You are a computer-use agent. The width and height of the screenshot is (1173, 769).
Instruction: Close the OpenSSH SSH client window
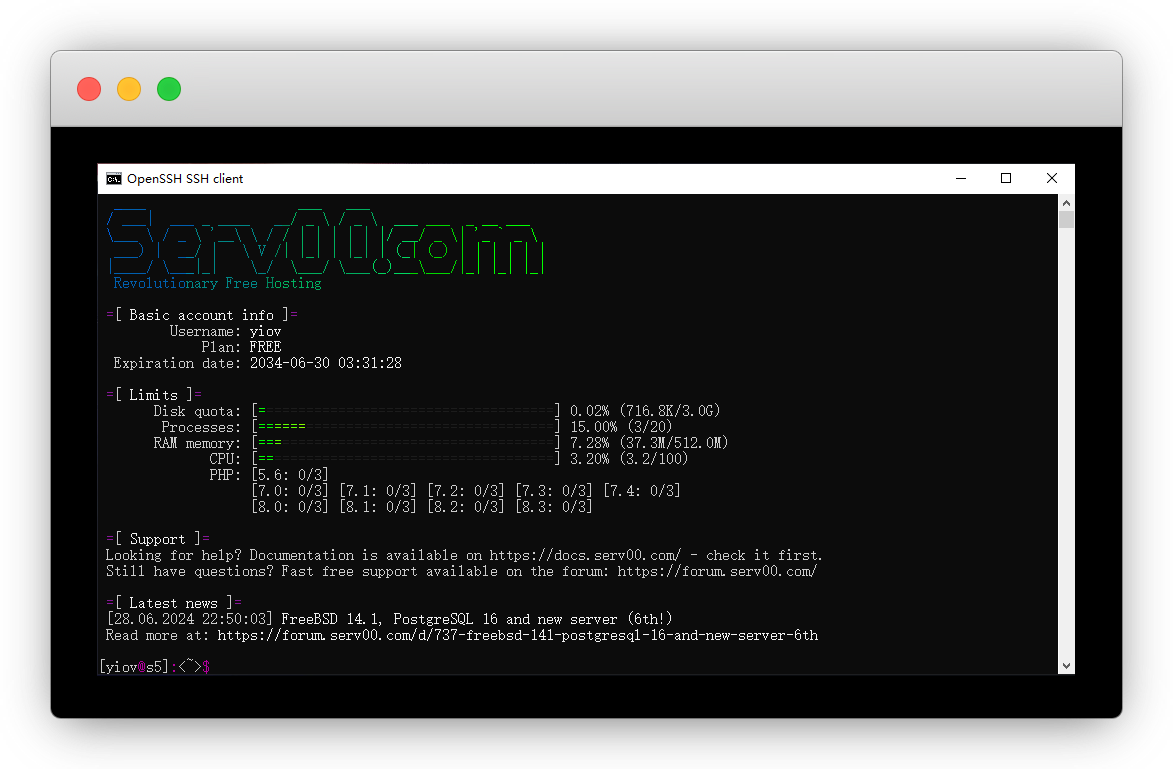pos(1052,179)
